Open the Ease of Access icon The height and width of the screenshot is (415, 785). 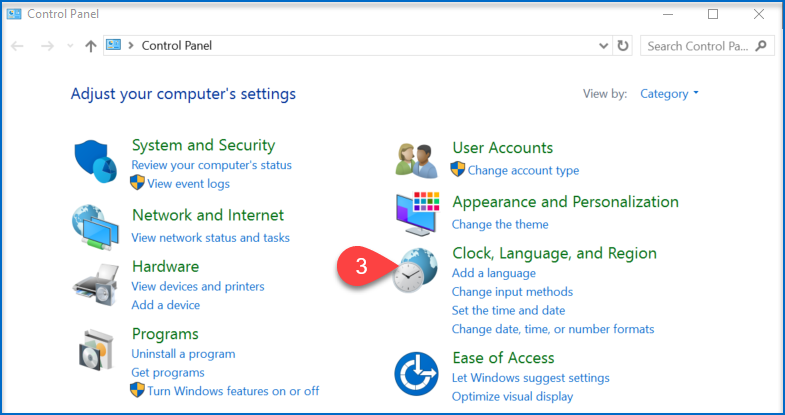pos(416,373)
